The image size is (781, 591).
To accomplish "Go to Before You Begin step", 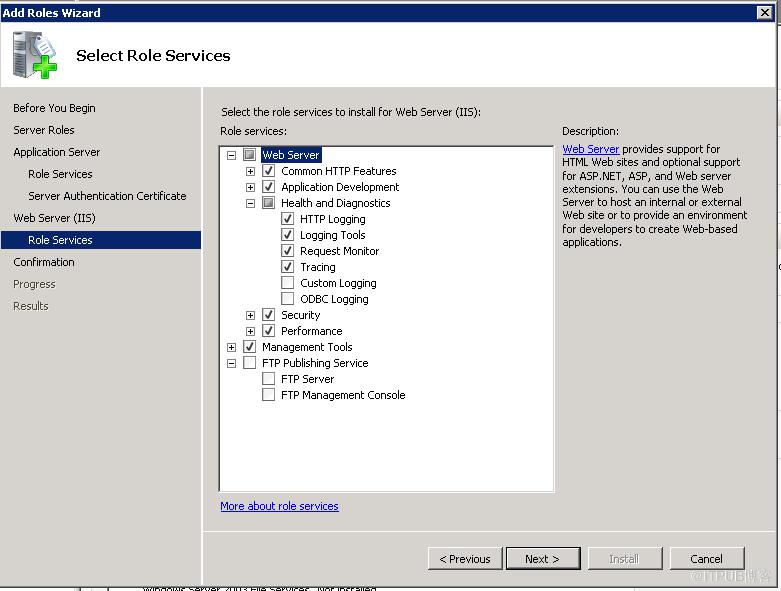I will [54, 108].
